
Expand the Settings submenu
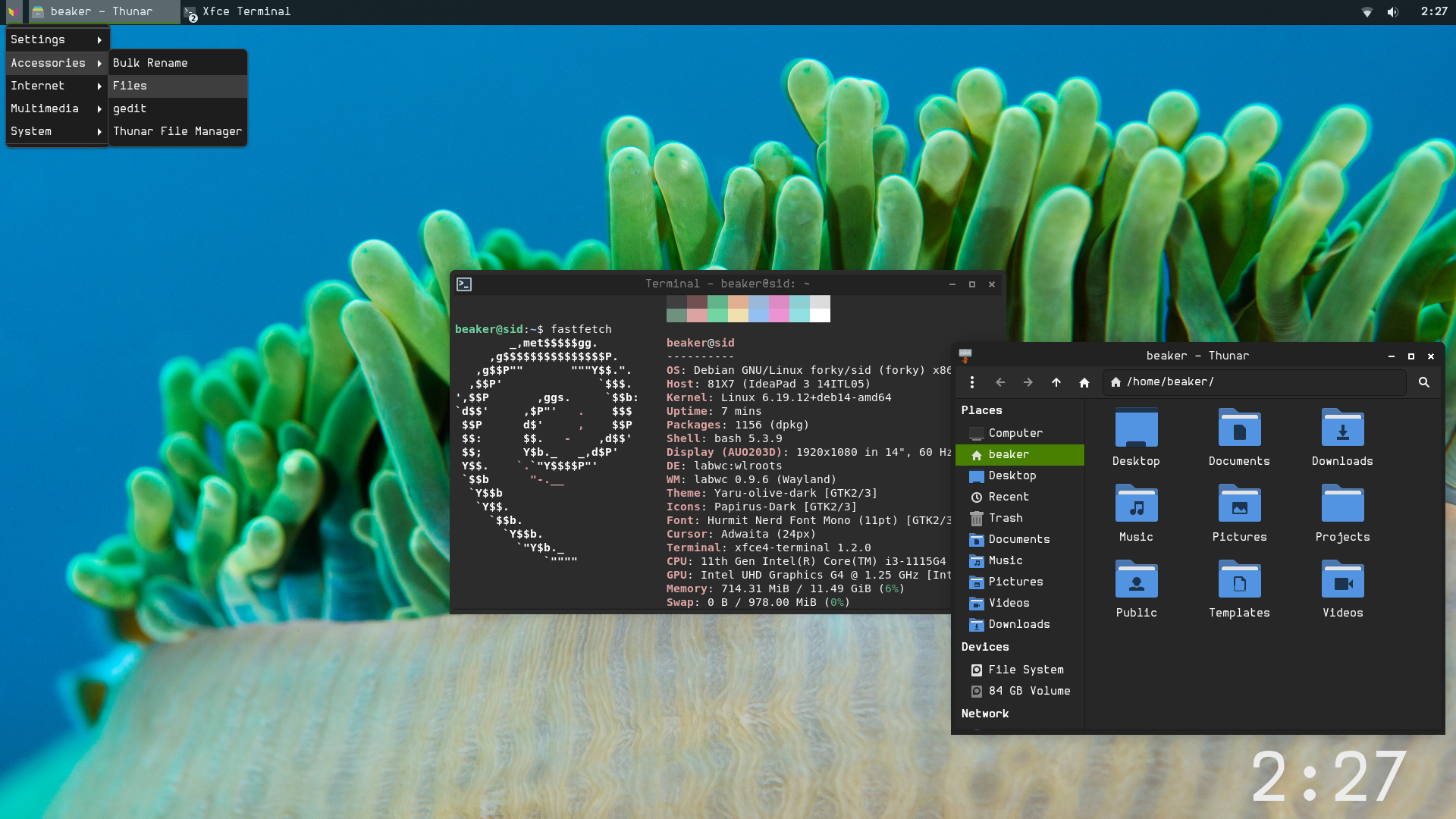[x=57, y=39]
